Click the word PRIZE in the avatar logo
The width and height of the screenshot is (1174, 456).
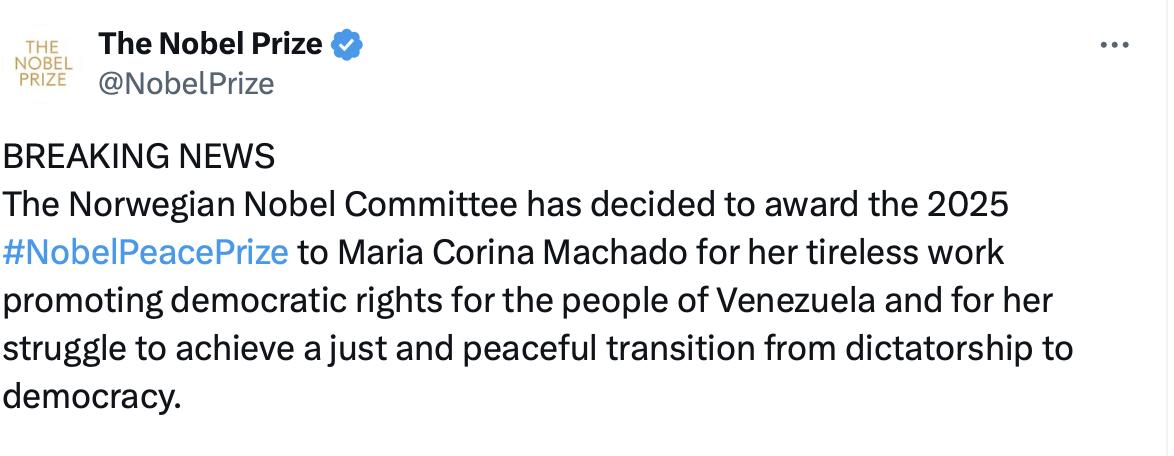44,80
